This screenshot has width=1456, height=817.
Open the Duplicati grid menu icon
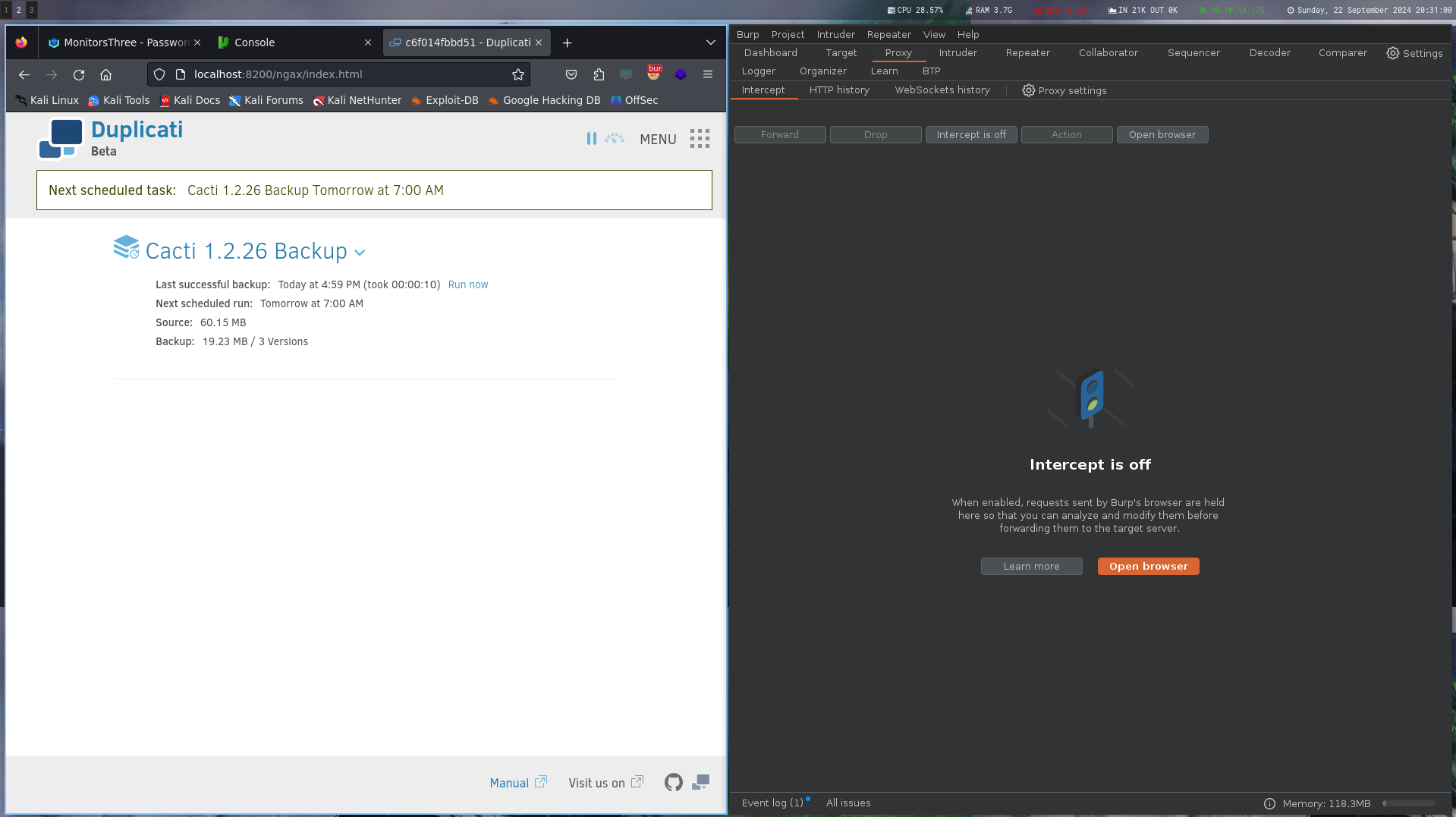[700, 139]
